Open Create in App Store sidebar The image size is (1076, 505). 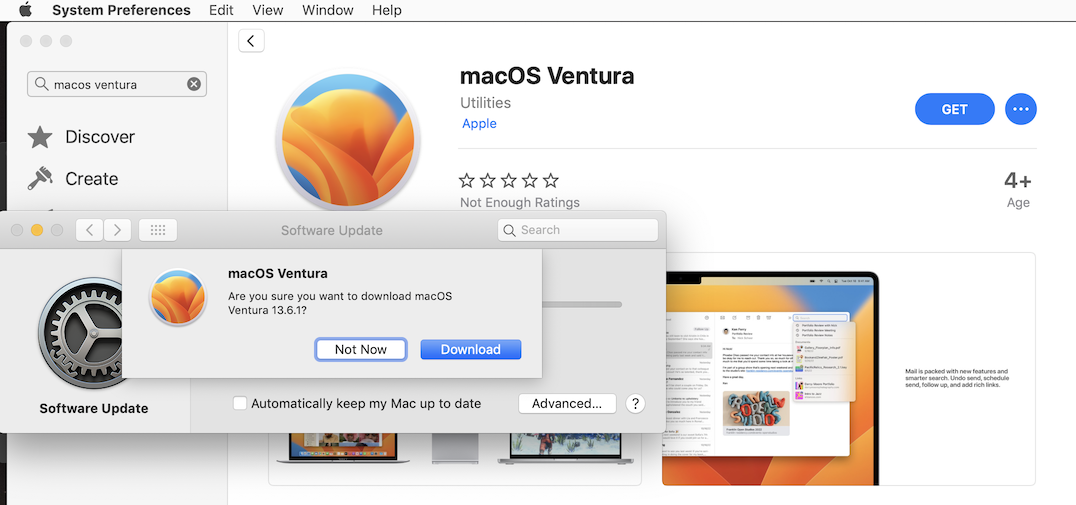pyautogui.click(x=73, y=178)
